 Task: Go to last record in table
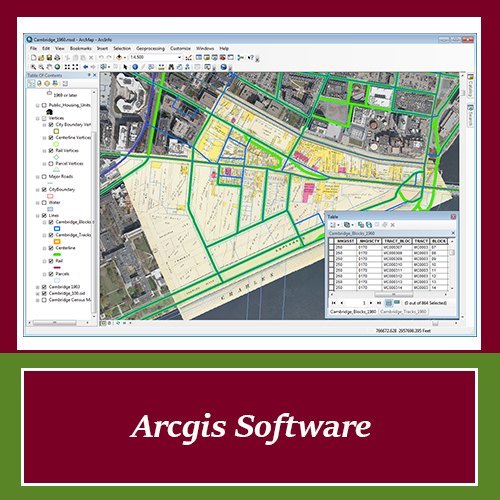379,303
